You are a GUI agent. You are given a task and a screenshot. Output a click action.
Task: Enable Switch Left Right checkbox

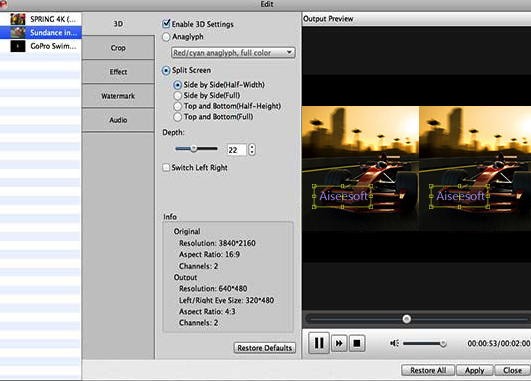click(x=166, y=167)
